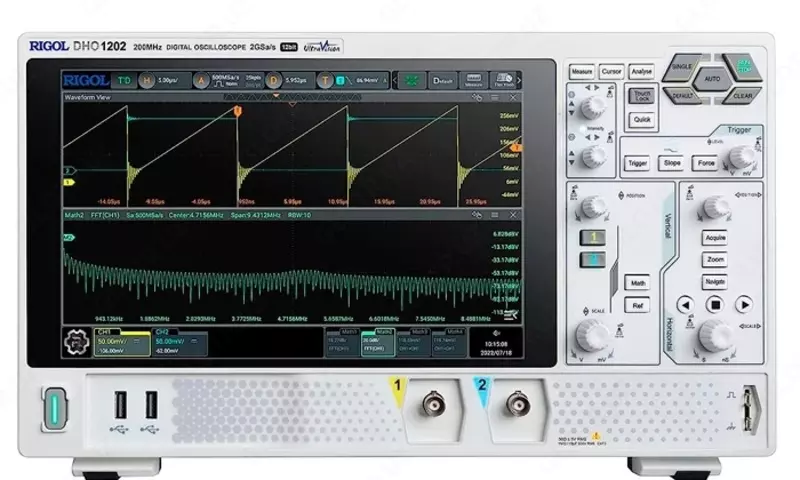Tap the Flex Knob icon on screen
Viewport: 800px width, 480px height.
point(504,81)
